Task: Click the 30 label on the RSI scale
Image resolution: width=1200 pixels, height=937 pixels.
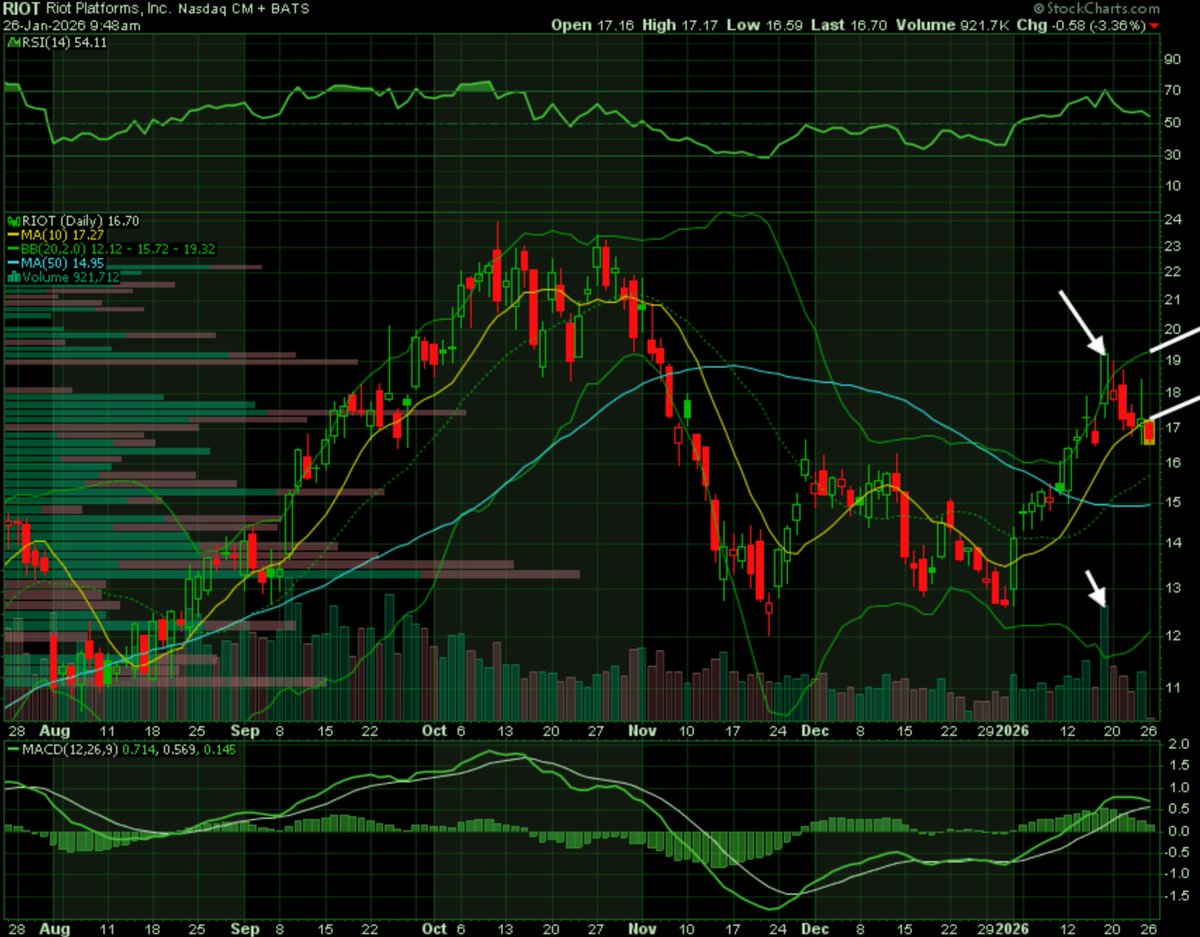Action: coord(1172,154)
